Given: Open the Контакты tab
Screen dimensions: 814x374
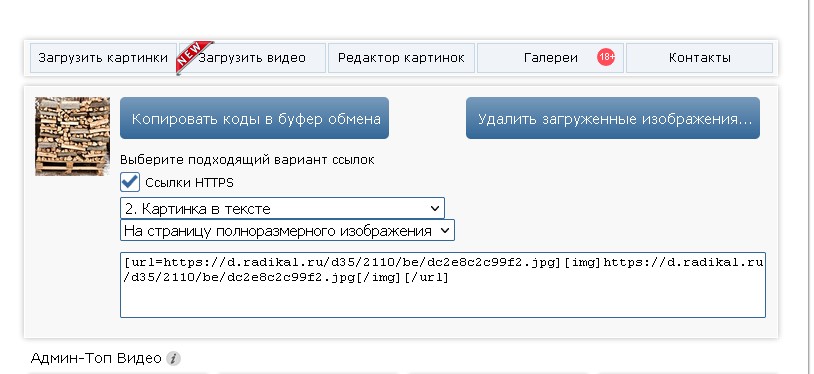Looking at the screenshot, I should (699, 58).
